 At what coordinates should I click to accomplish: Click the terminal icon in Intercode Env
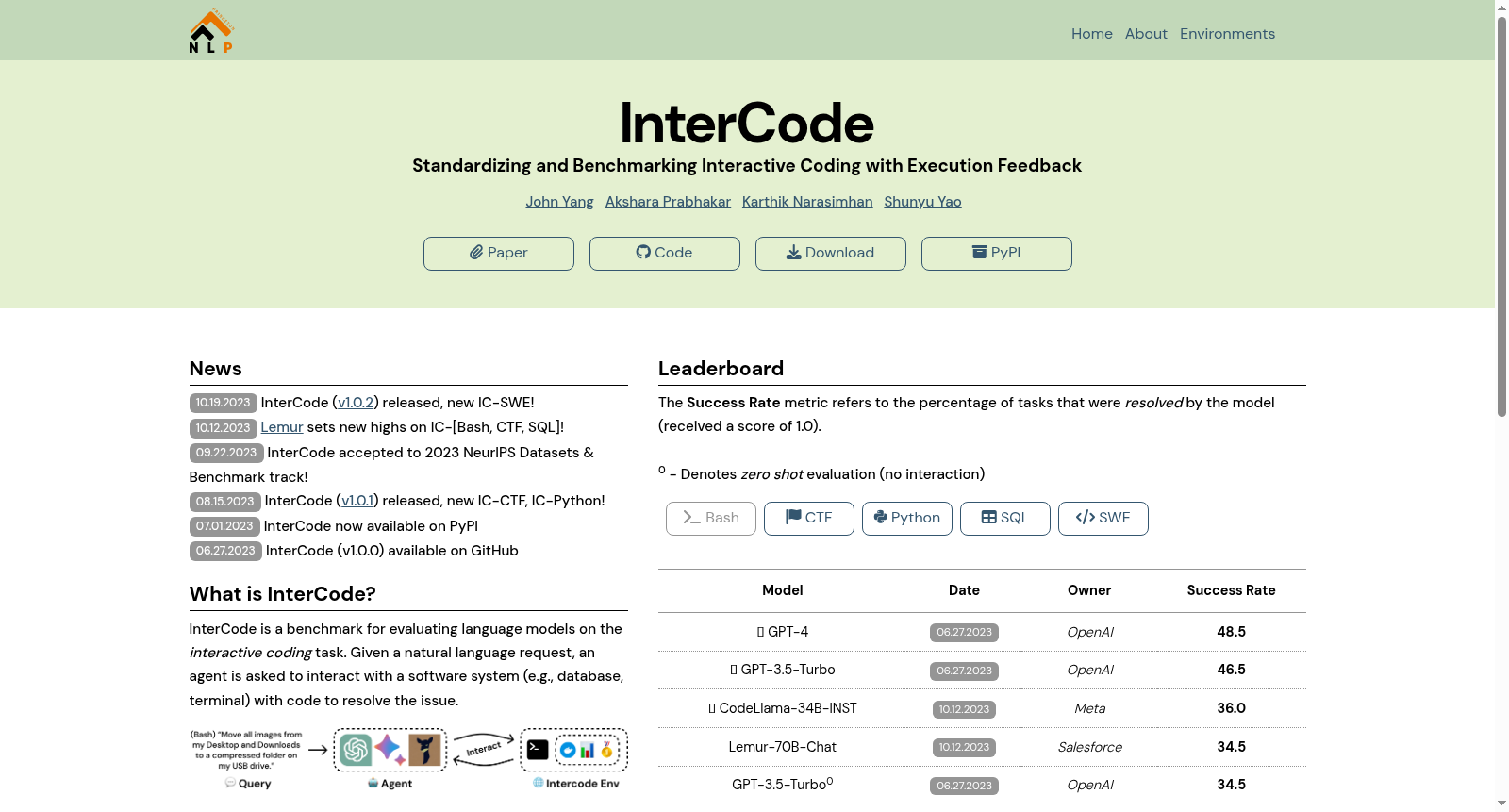(538, 750)
